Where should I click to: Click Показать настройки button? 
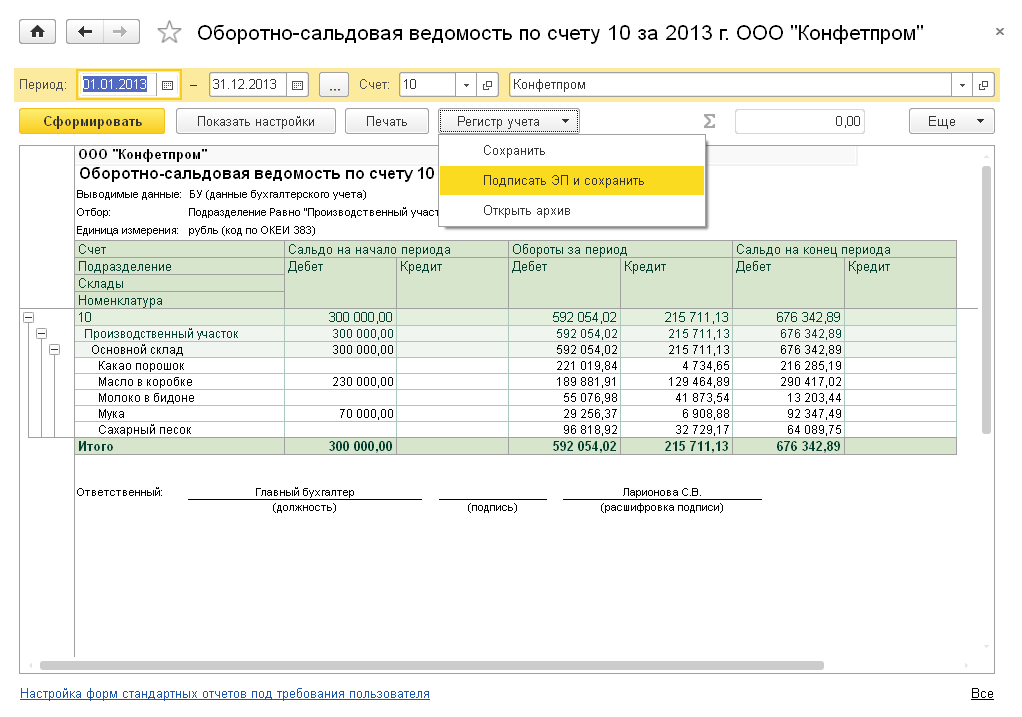[256, 121]
